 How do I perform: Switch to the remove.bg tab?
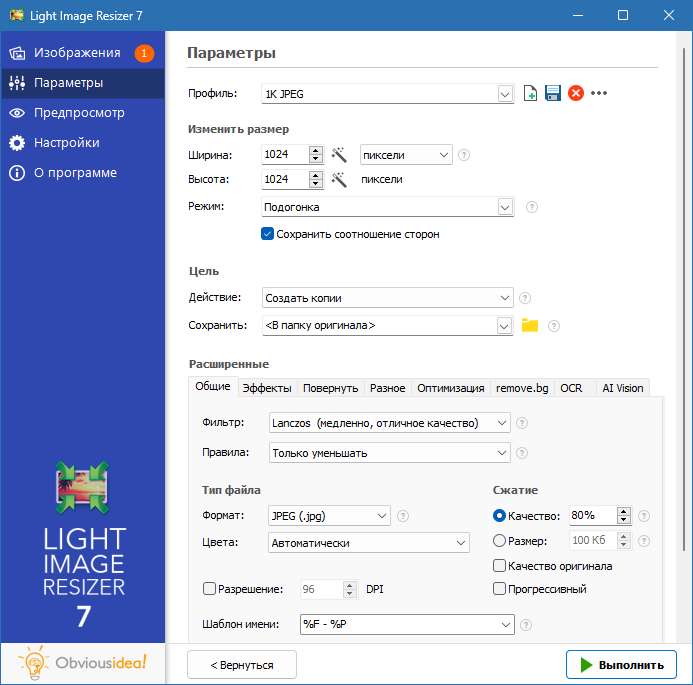522,388
